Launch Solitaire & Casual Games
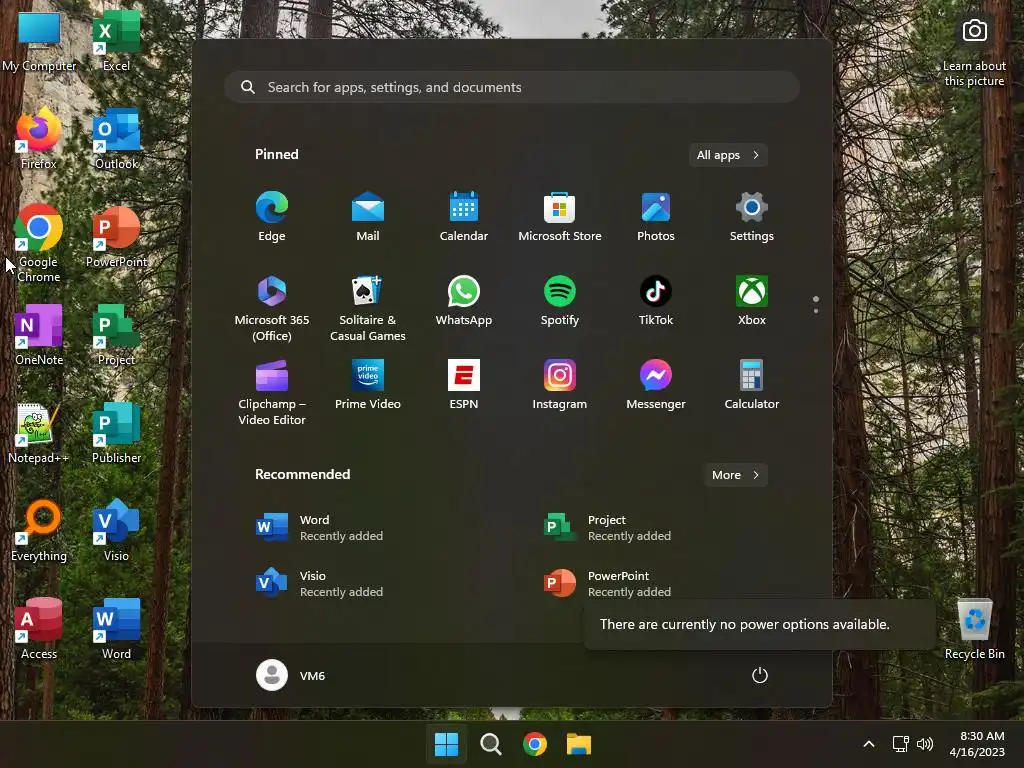The image size is (1024, 768). (x=368, y=309)
